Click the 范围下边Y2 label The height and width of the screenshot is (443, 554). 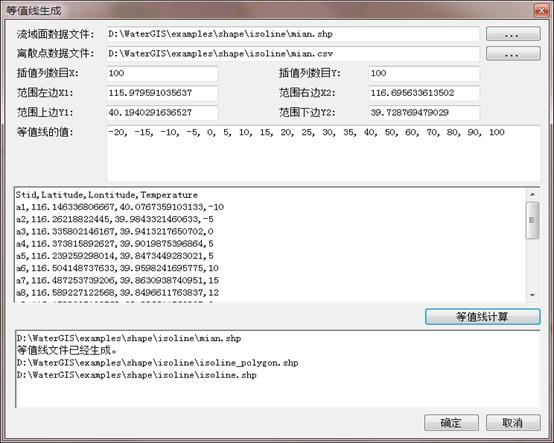coord(307,113)
